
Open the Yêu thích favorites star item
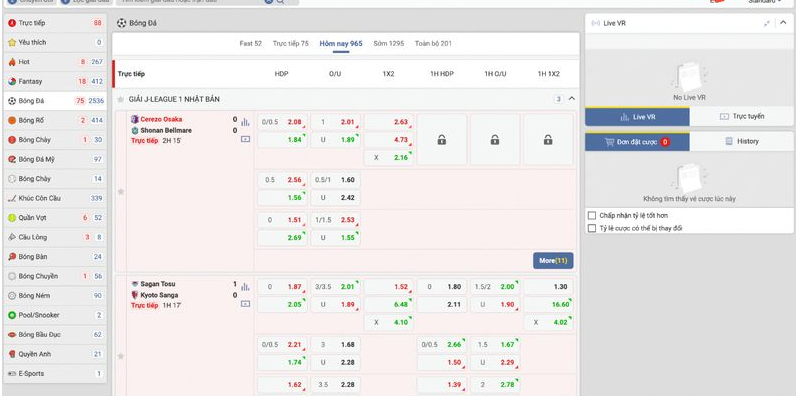(55, 42)
